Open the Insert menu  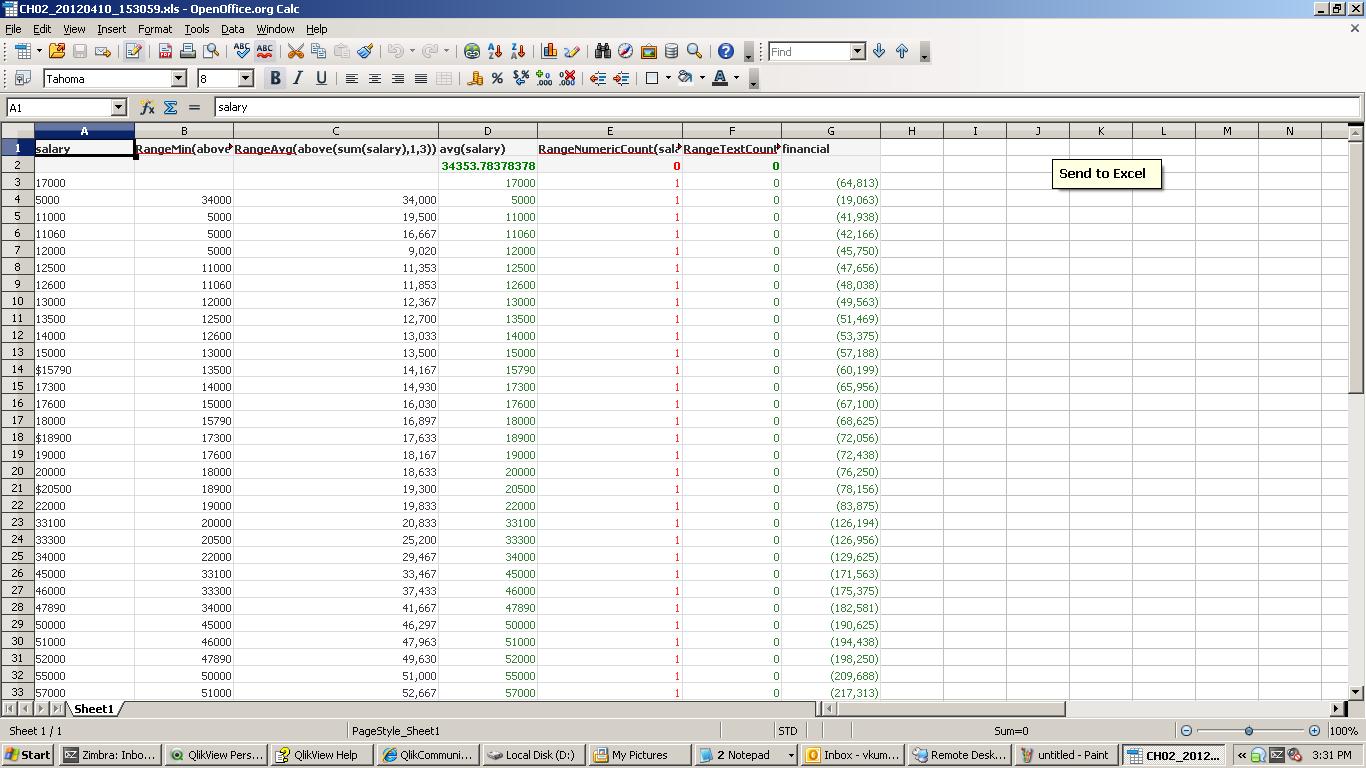coord(111,29)
